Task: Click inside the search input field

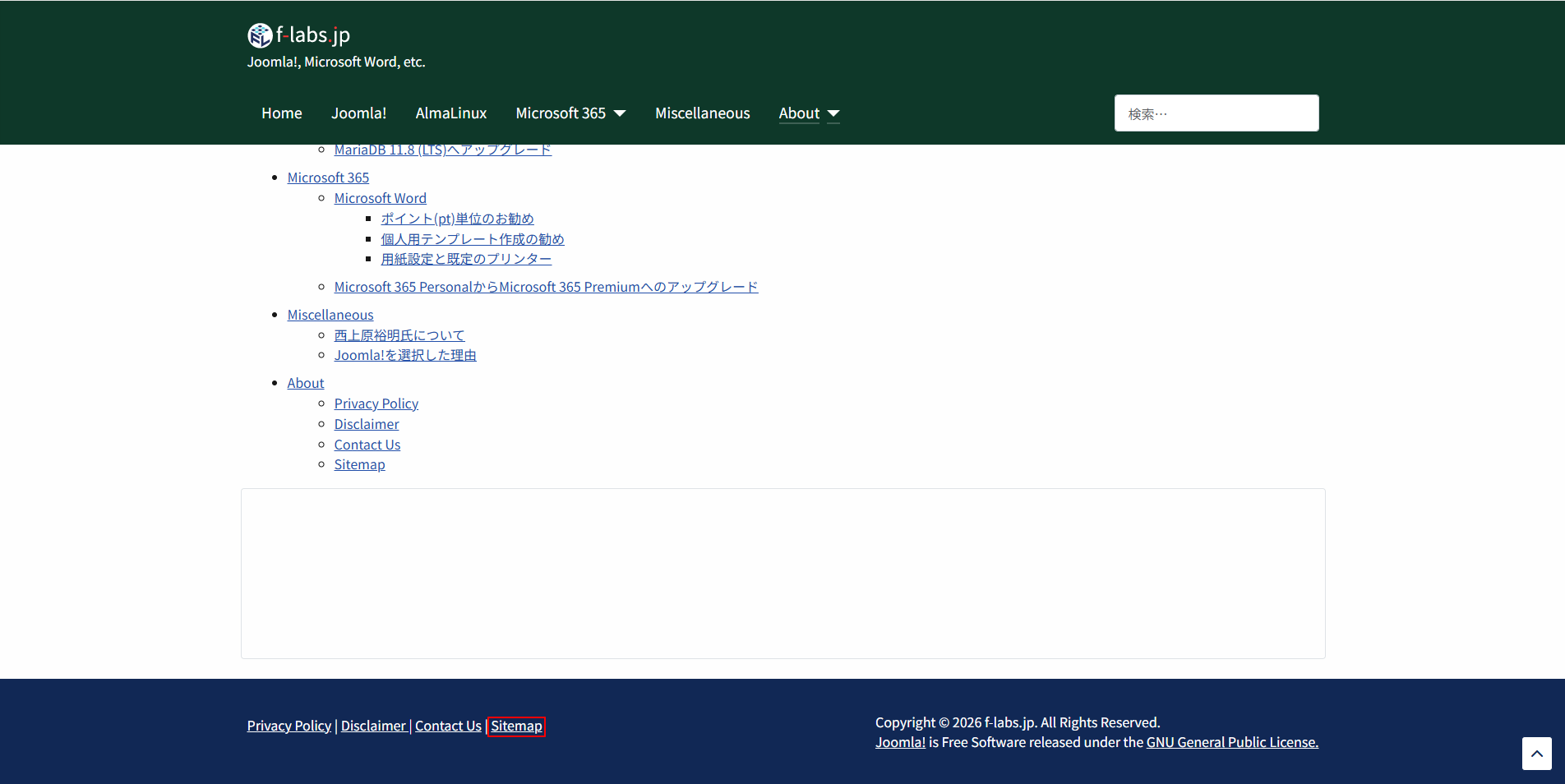Action: pos(1216,113)
